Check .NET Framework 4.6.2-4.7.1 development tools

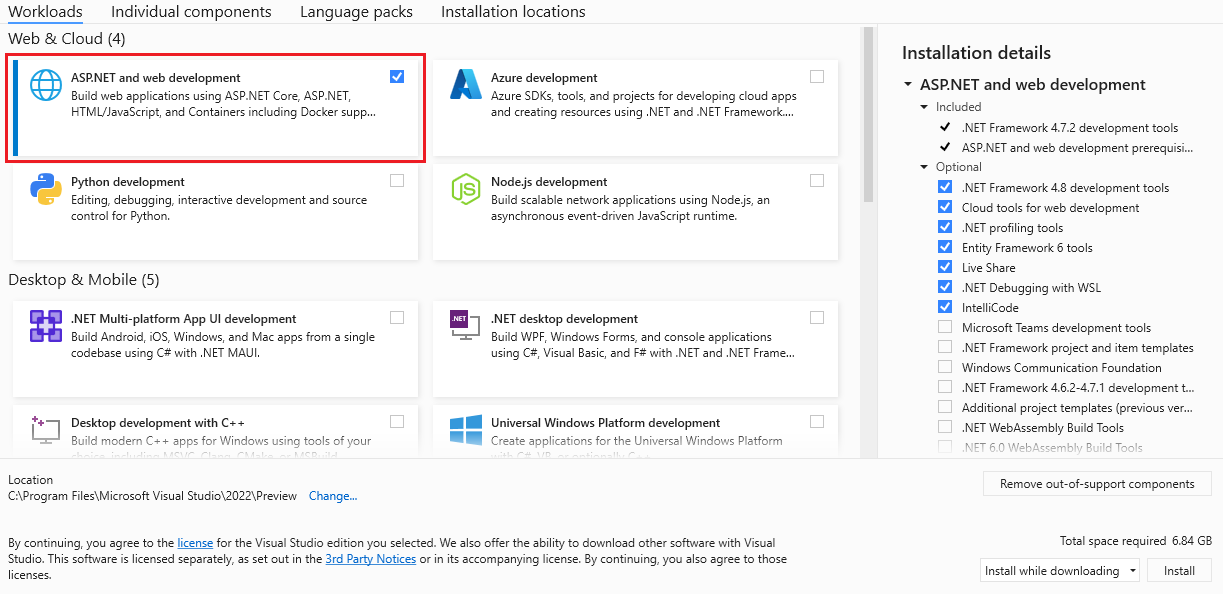tap(945, 387)
